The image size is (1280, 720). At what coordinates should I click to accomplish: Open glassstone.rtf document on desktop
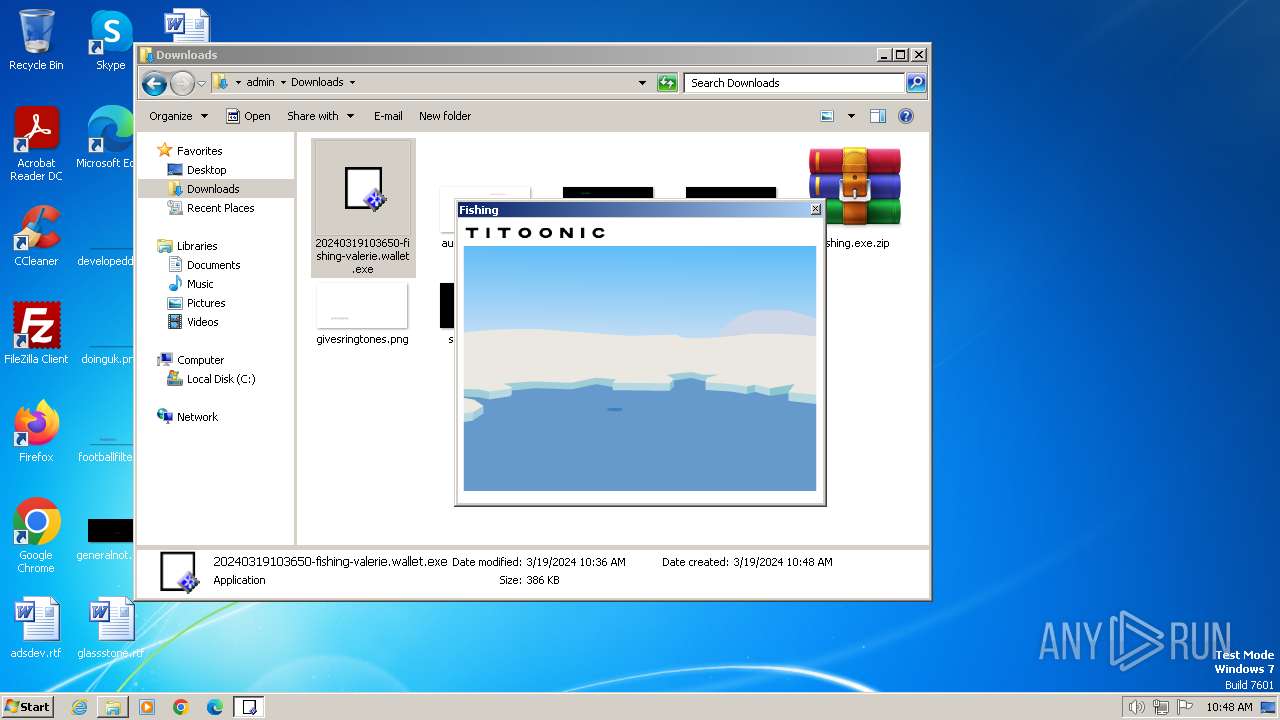pyautogui.click(x=110, y=628)
